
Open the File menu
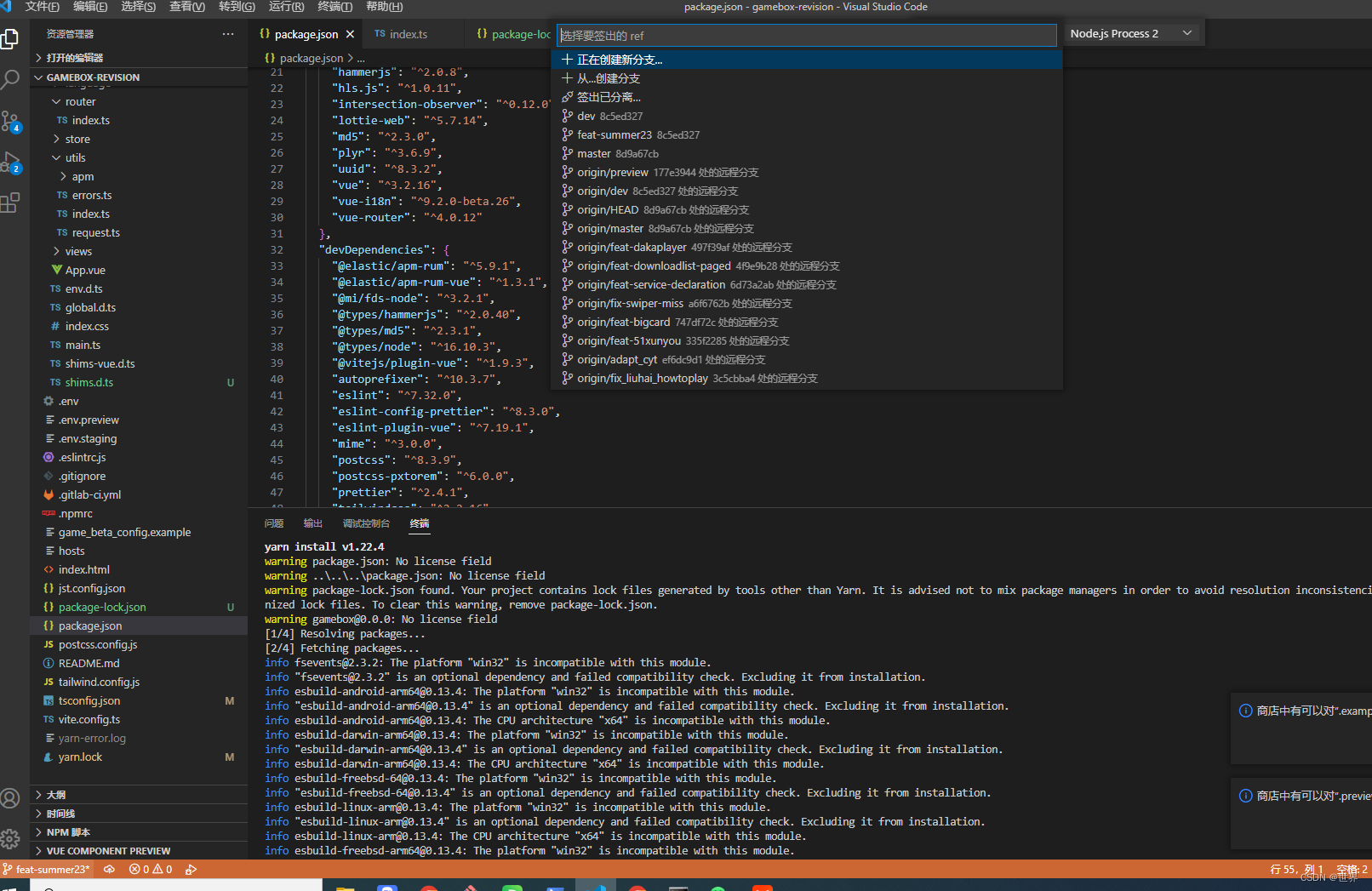coord(42,7)
